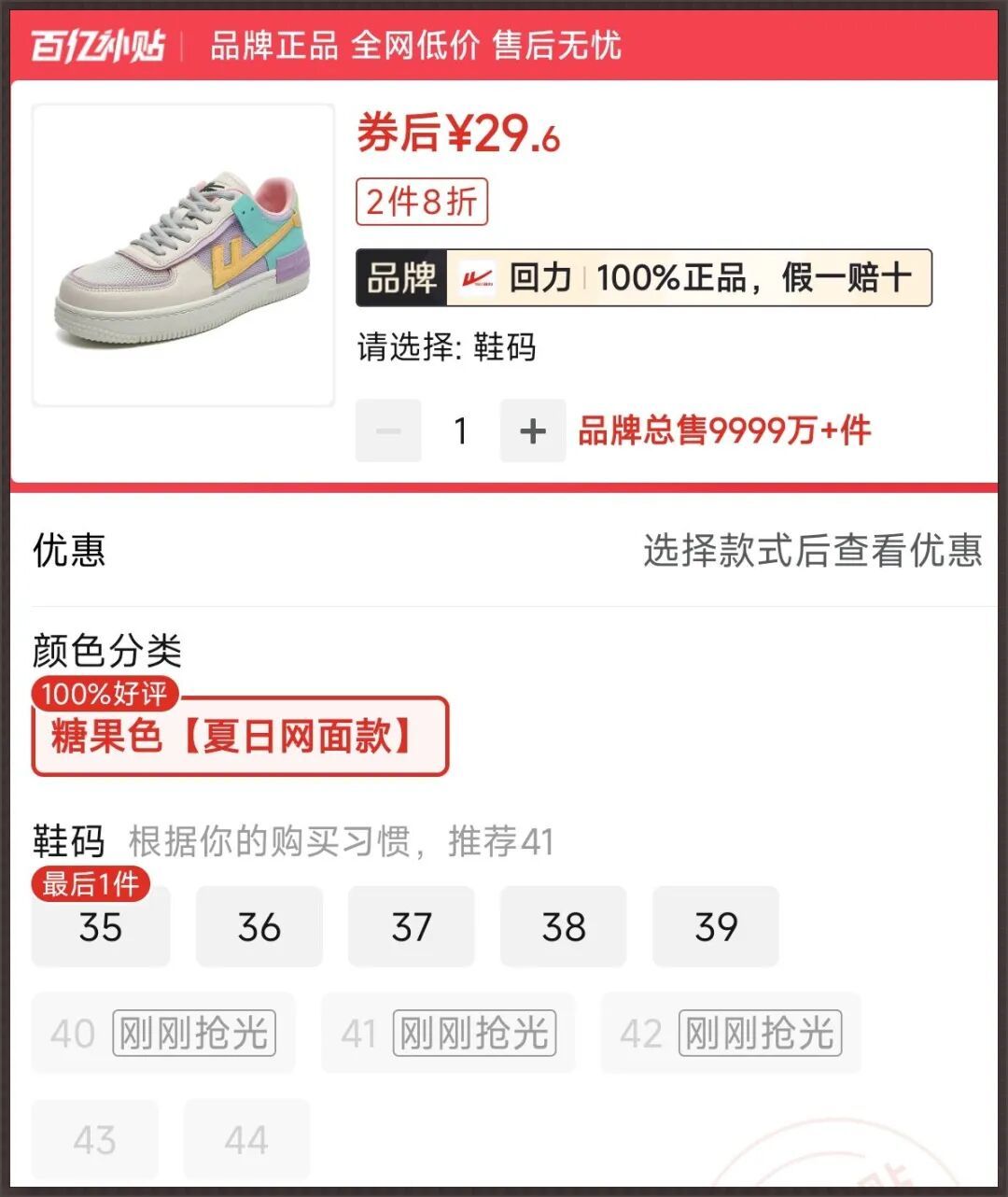Screen dimensions: 1008x1197
Task: Click the plus quantity button
Action: (533, 430)
